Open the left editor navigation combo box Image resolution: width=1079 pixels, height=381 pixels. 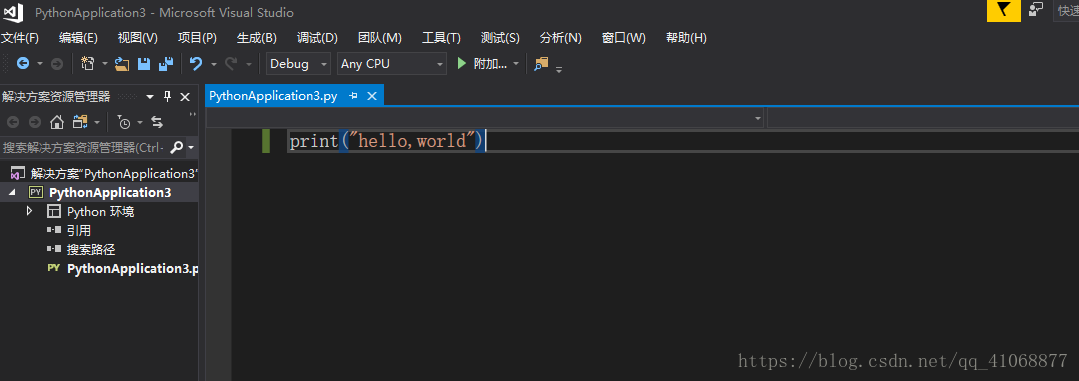coord(486,119)
